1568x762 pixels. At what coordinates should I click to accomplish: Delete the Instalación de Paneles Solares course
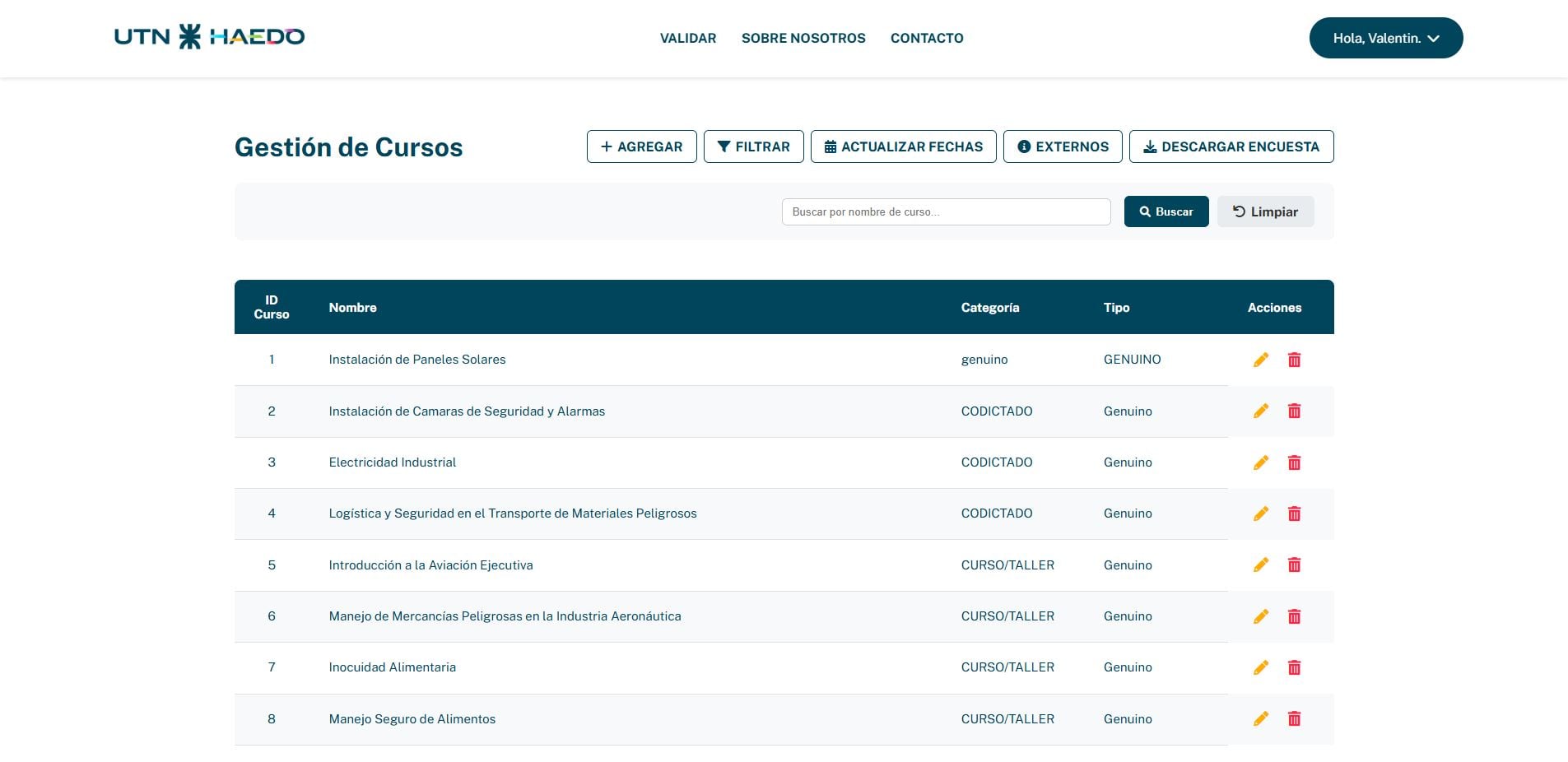click(1294, 360)
